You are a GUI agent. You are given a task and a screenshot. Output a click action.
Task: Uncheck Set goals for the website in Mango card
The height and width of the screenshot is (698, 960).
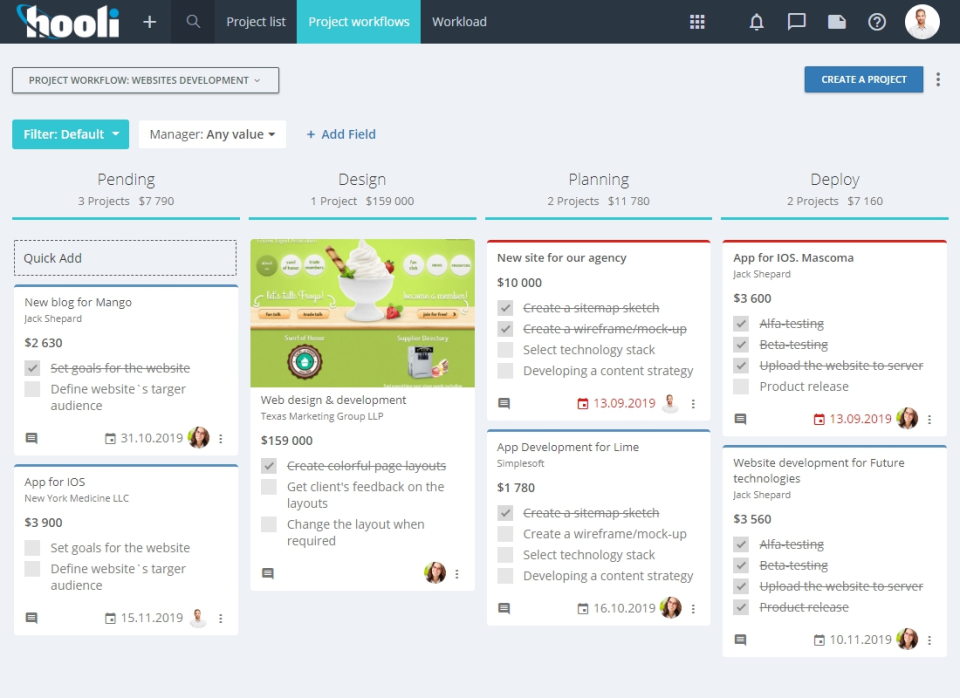point(32,368)
